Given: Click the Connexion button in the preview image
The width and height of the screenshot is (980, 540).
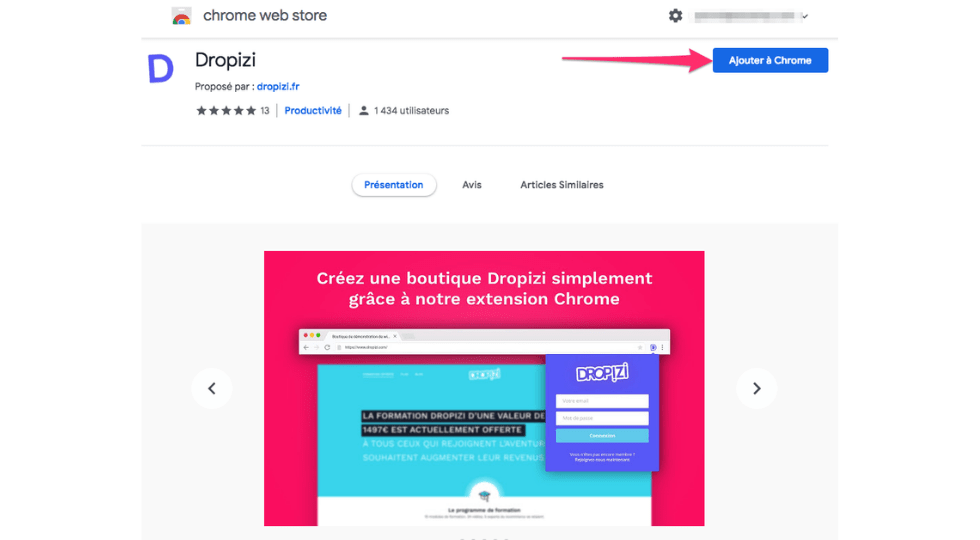Looking at the screenshot, I should 602,436.
